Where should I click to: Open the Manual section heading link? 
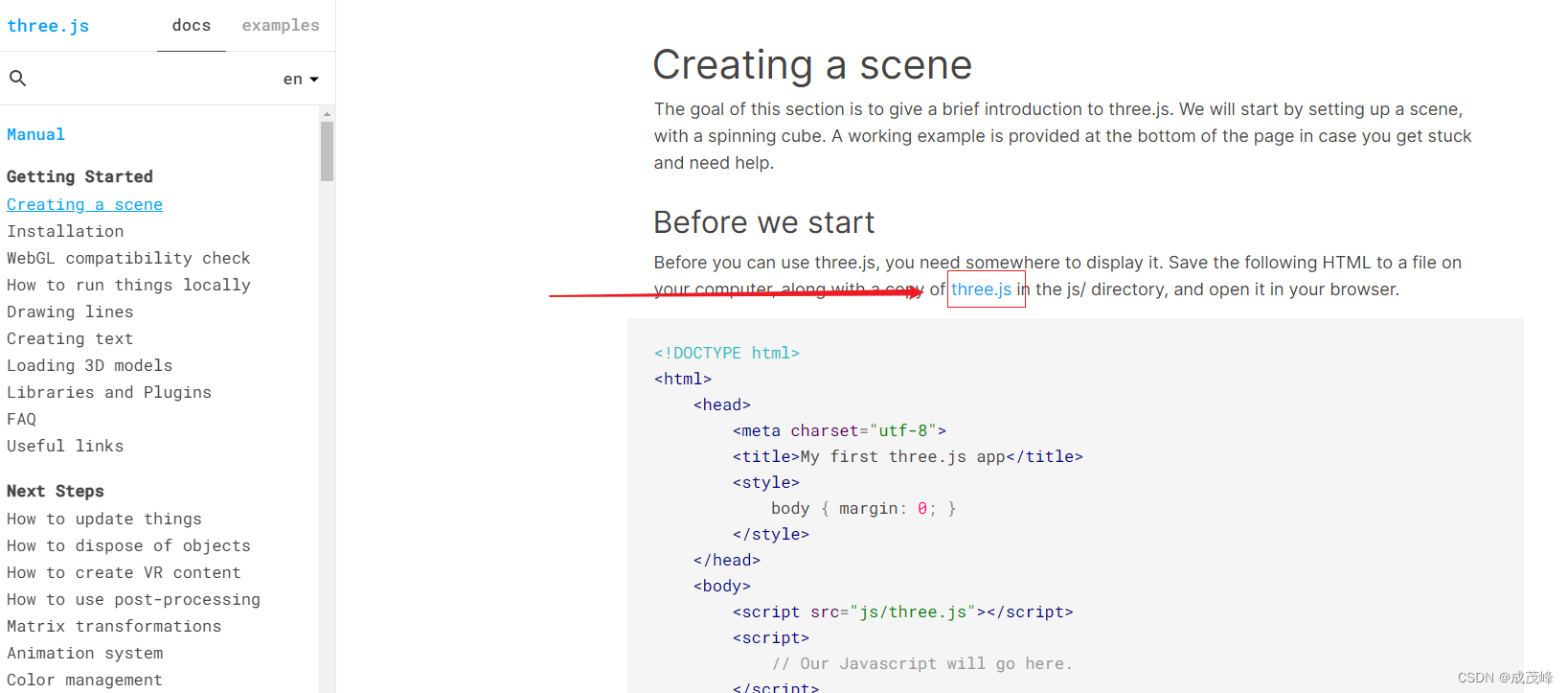35,134
